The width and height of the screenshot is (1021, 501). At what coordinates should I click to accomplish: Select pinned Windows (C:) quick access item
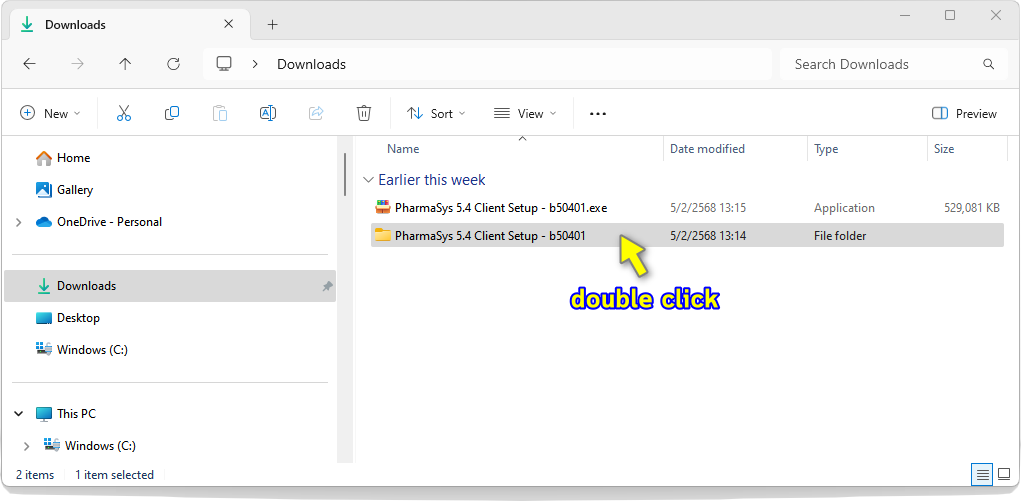(92, 350)
